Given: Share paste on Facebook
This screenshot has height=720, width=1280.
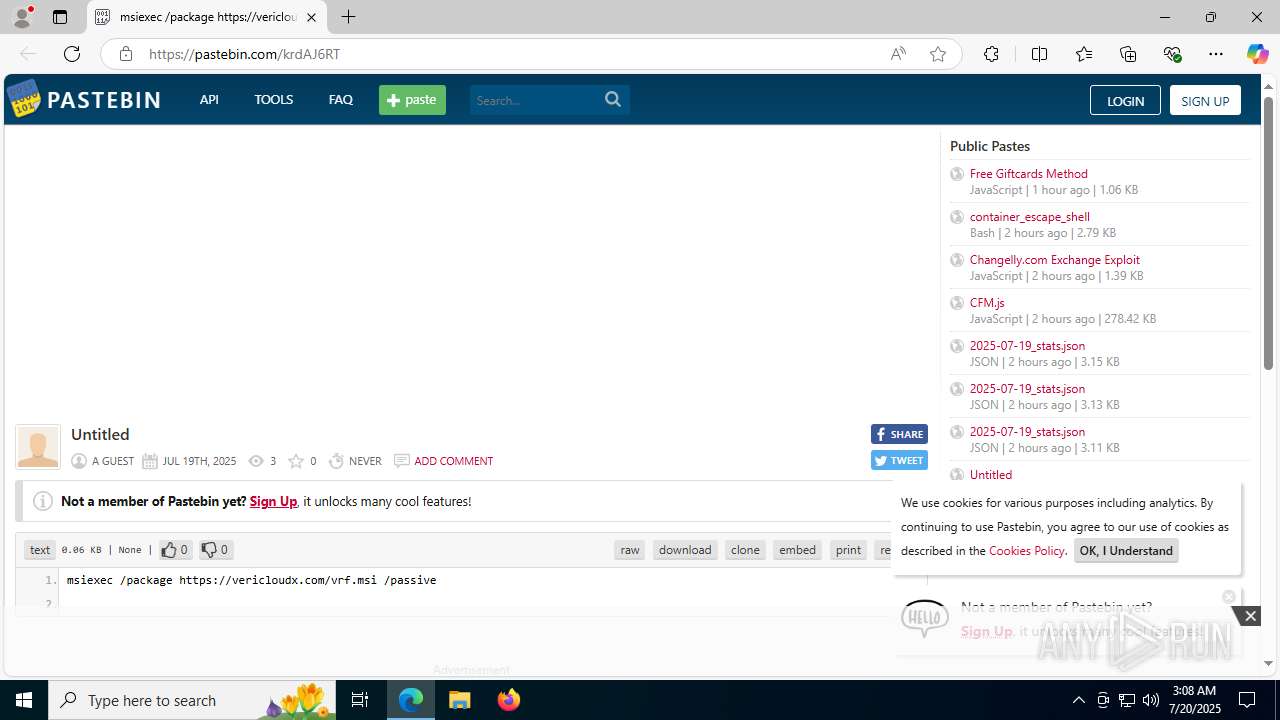Looking at the screenshot, I should point(899,434).
